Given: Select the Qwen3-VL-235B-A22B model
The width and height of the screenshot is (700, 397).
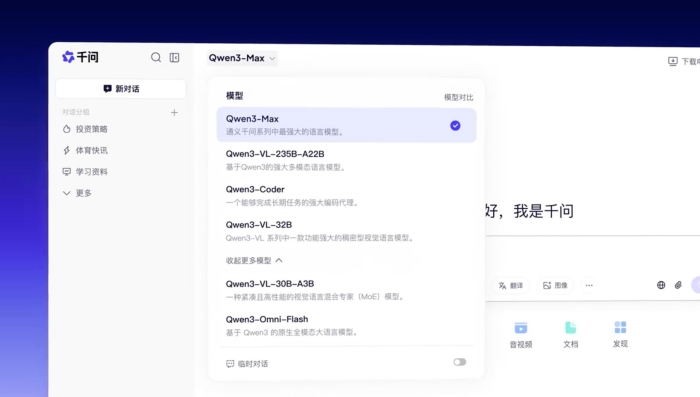Looking at the screenshot, I should point(346,160).
